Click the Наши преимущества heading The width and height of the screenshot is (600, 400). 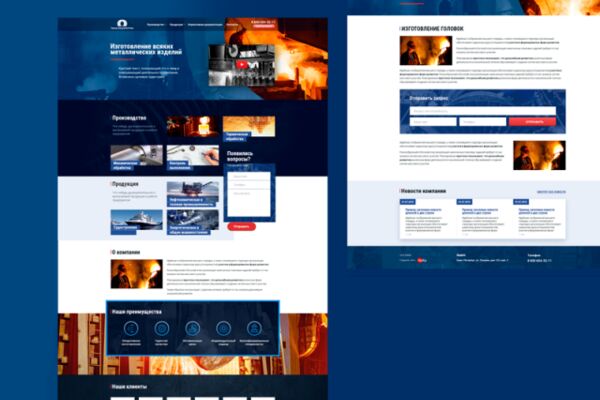coord(137,312)
